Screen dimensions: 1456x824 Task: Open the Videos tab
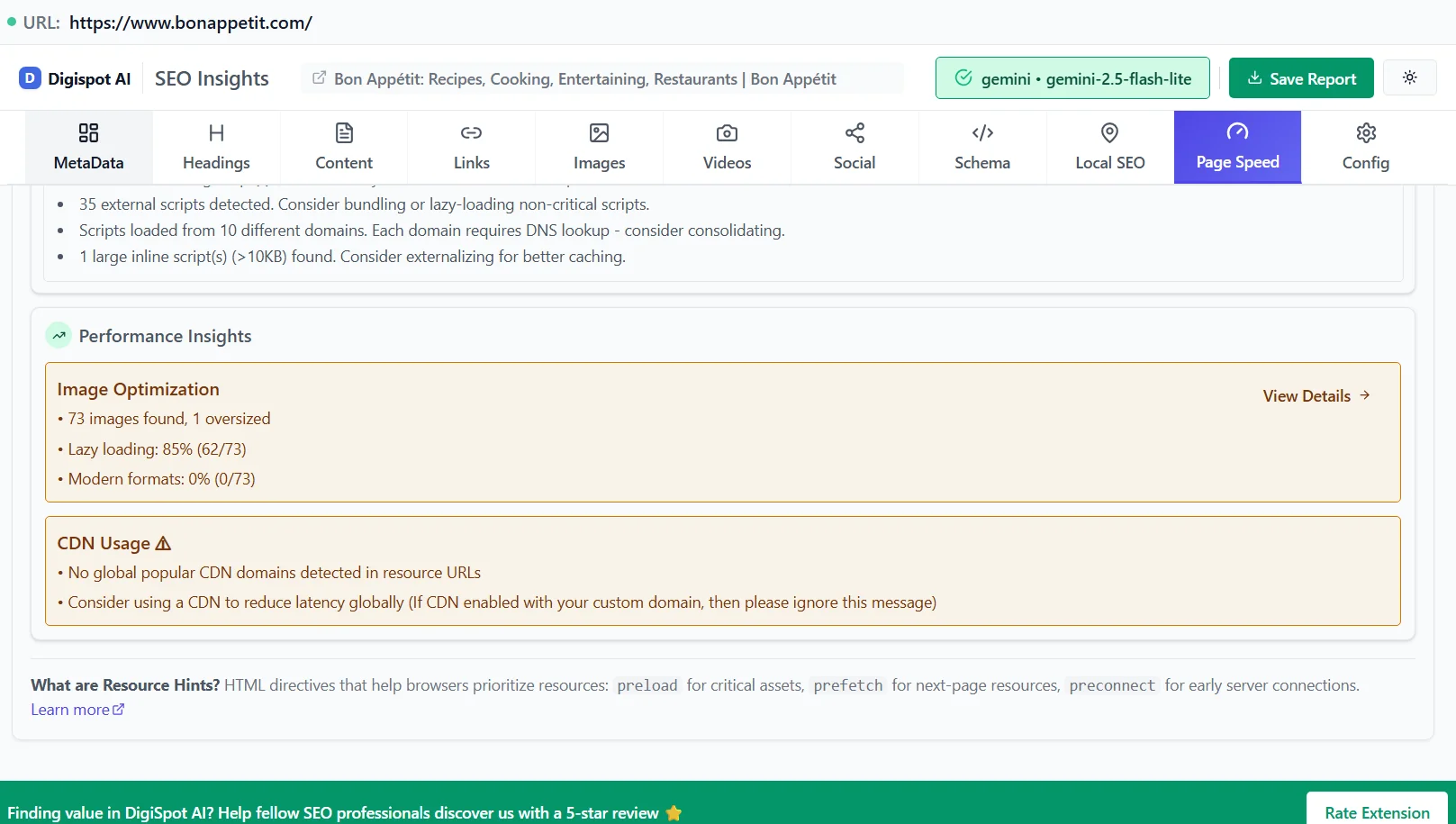click(727, 147)
